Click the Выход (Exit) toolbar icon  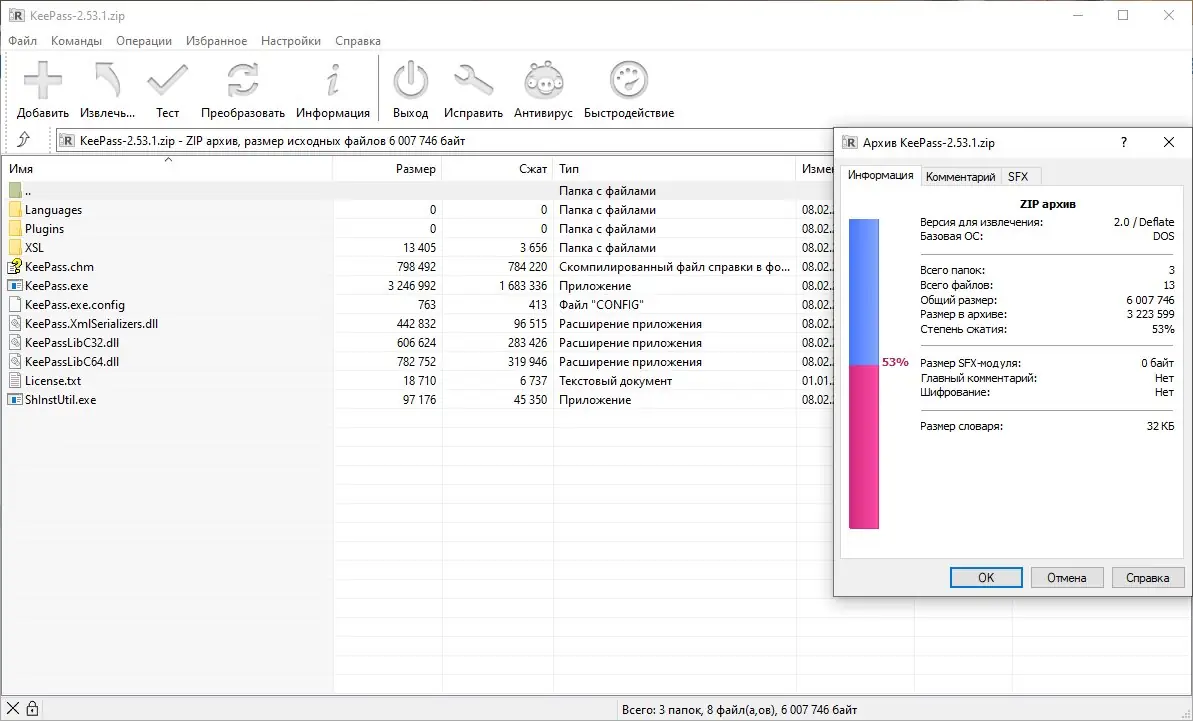pos(410,80)
